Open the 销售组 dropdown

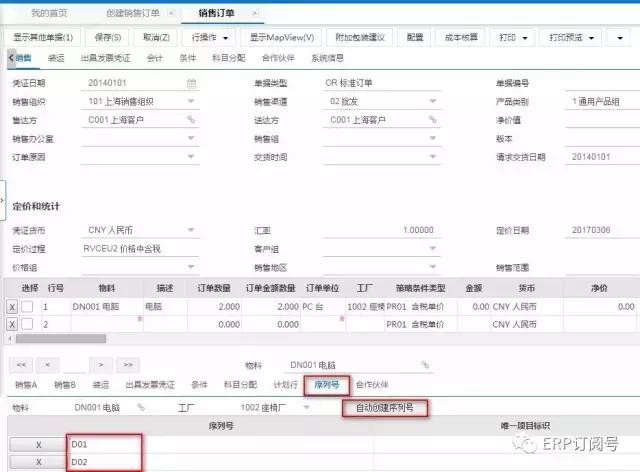pos(433,138)
